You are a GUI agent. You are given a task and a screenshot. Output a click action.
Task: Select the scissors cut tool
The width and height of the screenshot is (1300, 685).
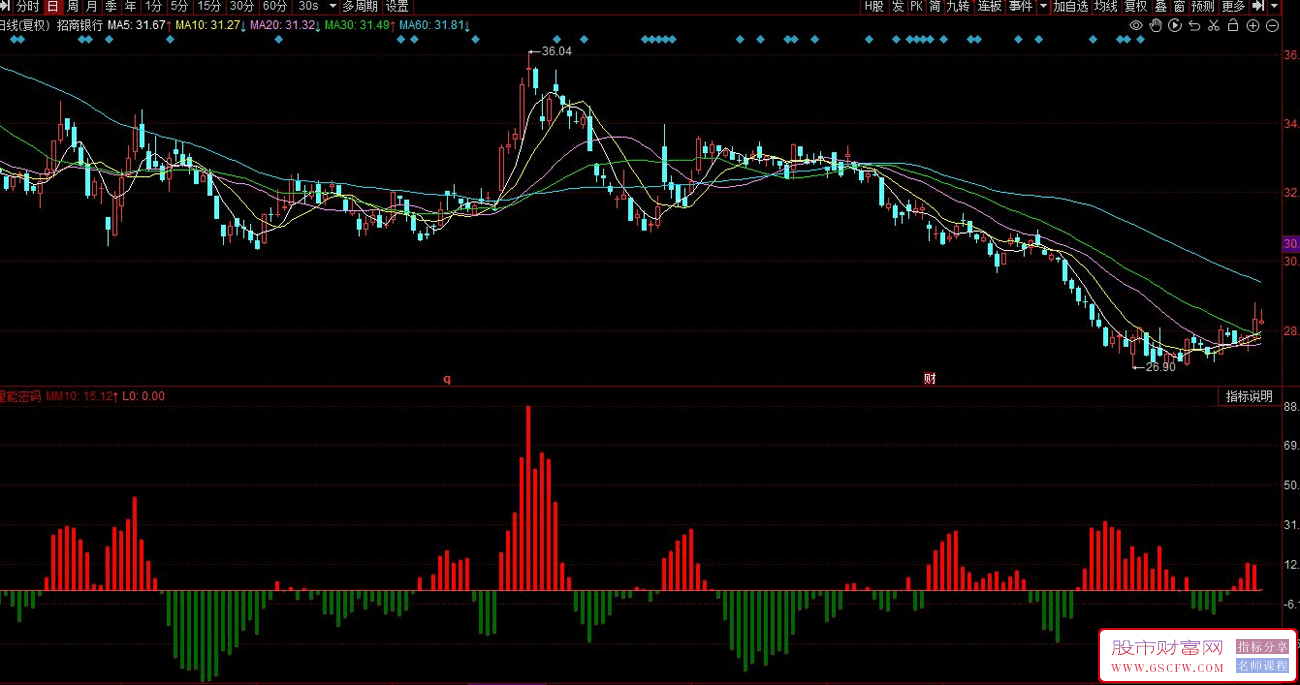(1214, 25)
